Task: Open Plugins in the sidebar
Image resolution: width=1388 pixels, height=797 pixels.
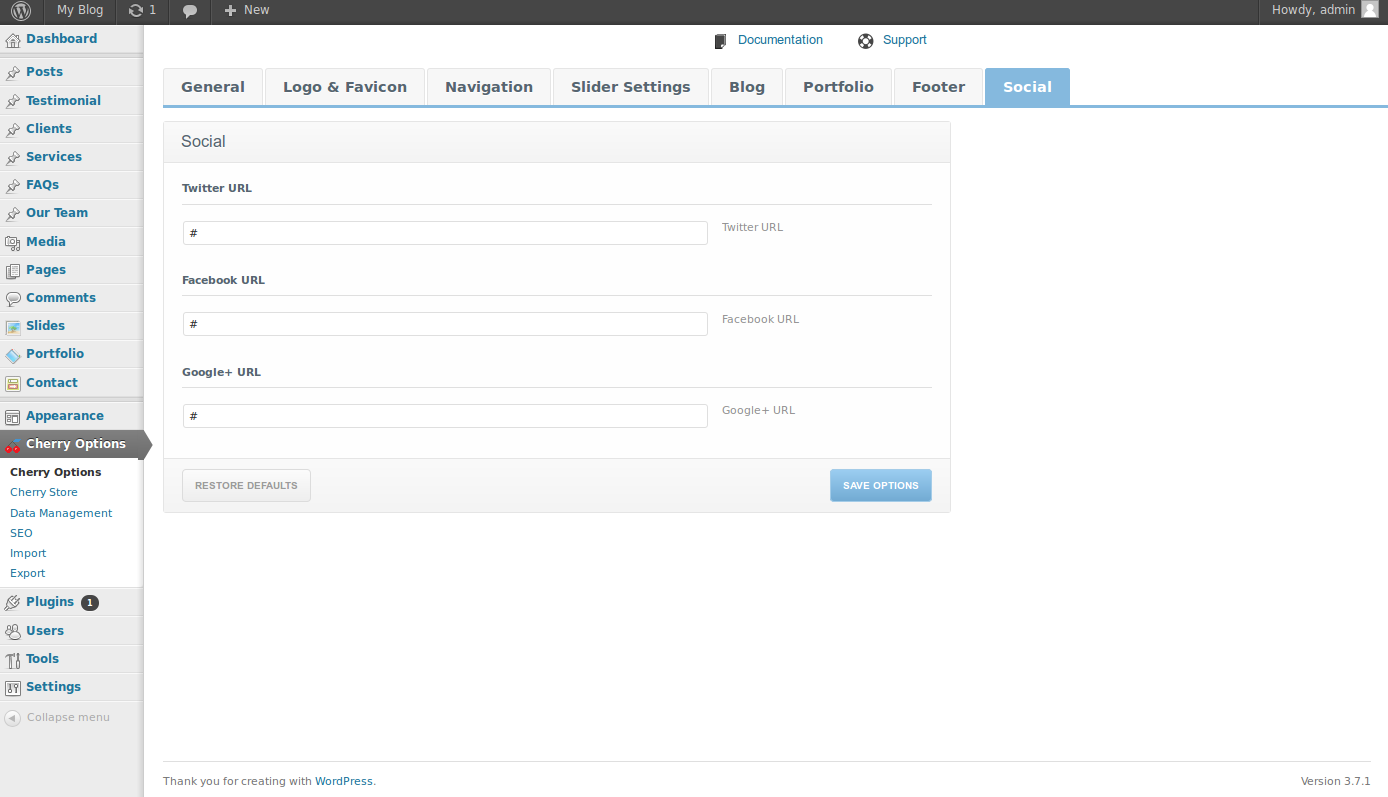Action: coord(50,602)
